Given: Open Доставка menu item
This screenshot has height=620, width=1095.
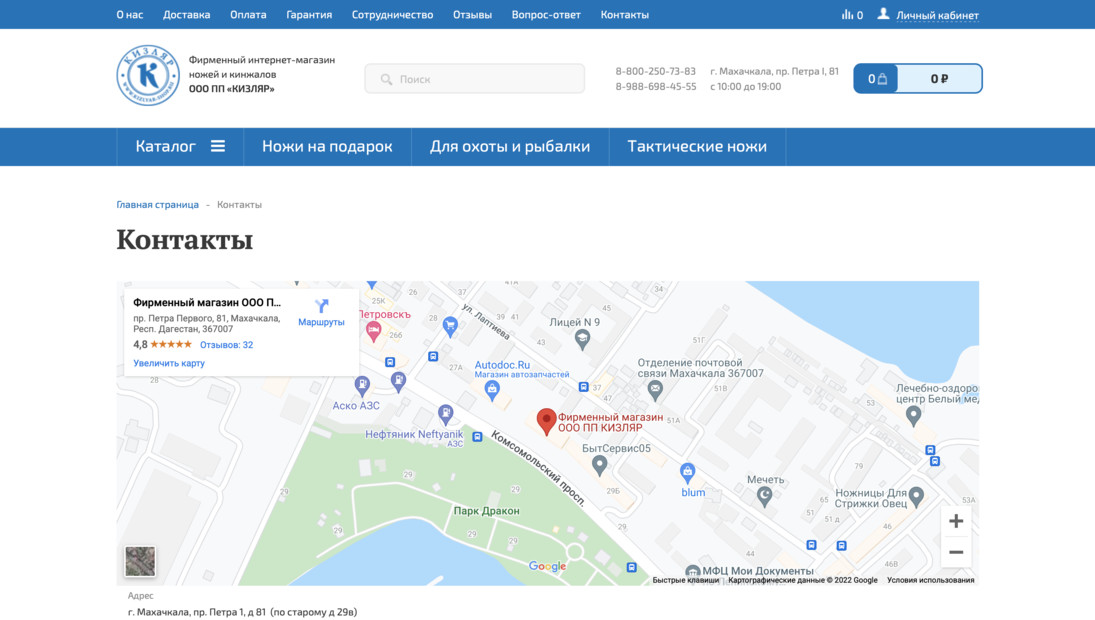Looking at the screenshot, I should (x=186, y=15).
